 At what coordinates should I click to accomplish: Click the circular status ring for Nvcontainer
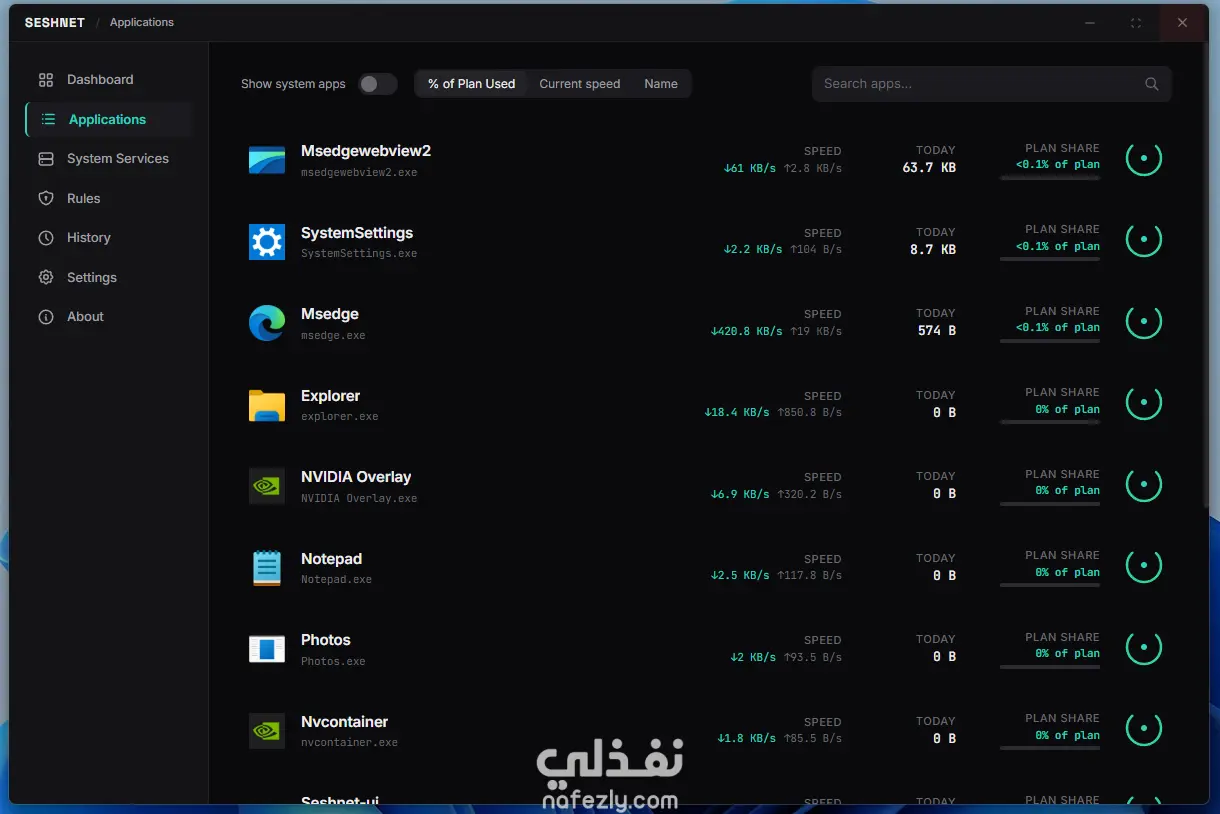point(1144,729)
